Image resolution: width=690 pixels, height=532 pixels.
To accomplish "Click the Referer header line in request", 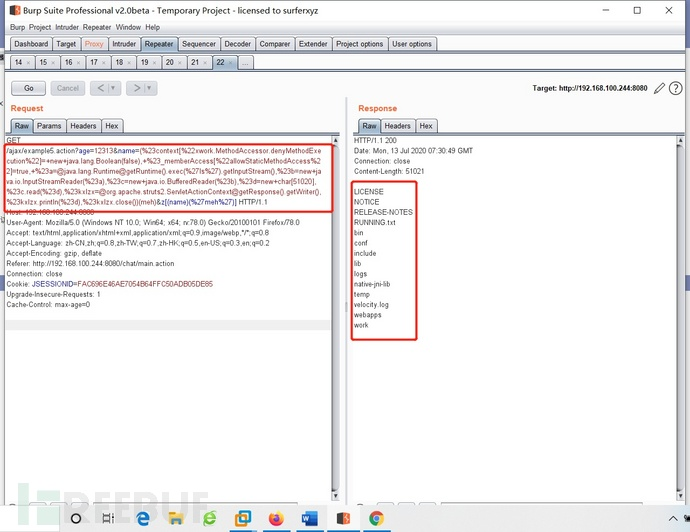I will pos(90,264).
